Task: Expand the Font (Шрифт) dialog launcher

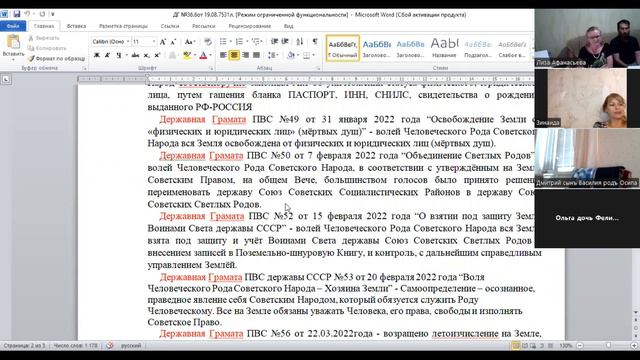Action: (211, 68)
